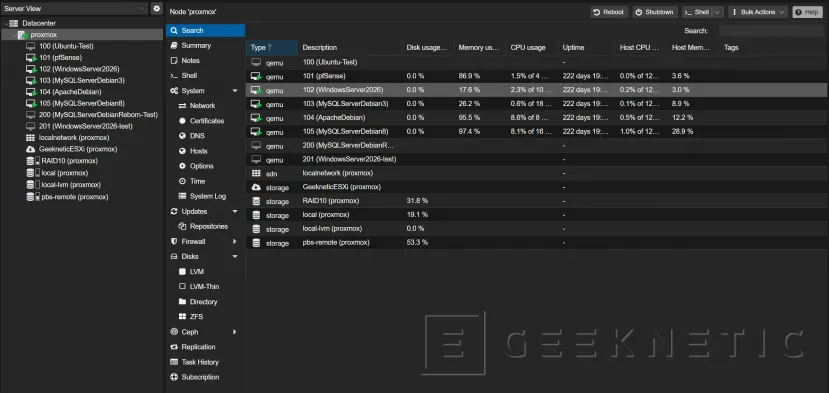The height and width of the screenshot is (393, 829).
Task: Expand the Ceph submenu arrow
Action: [235, 332]
